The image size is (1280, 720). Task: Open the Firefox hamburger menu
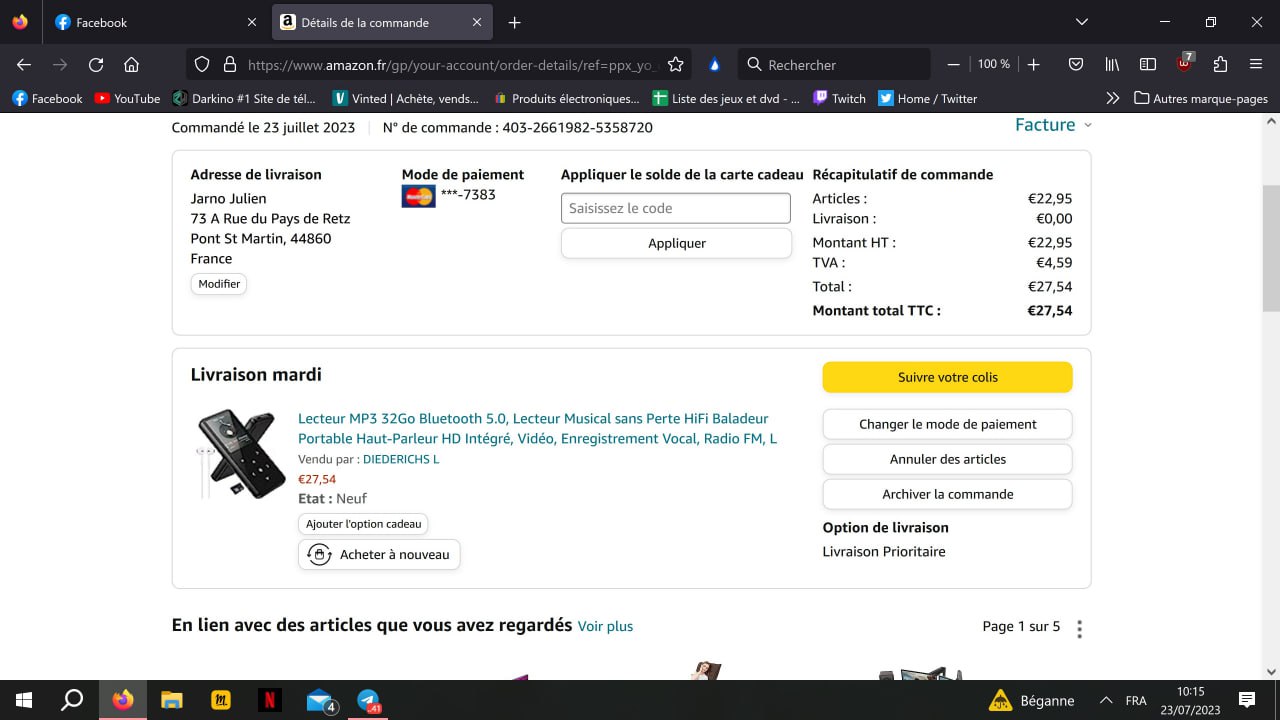[x=1256, y=65]
